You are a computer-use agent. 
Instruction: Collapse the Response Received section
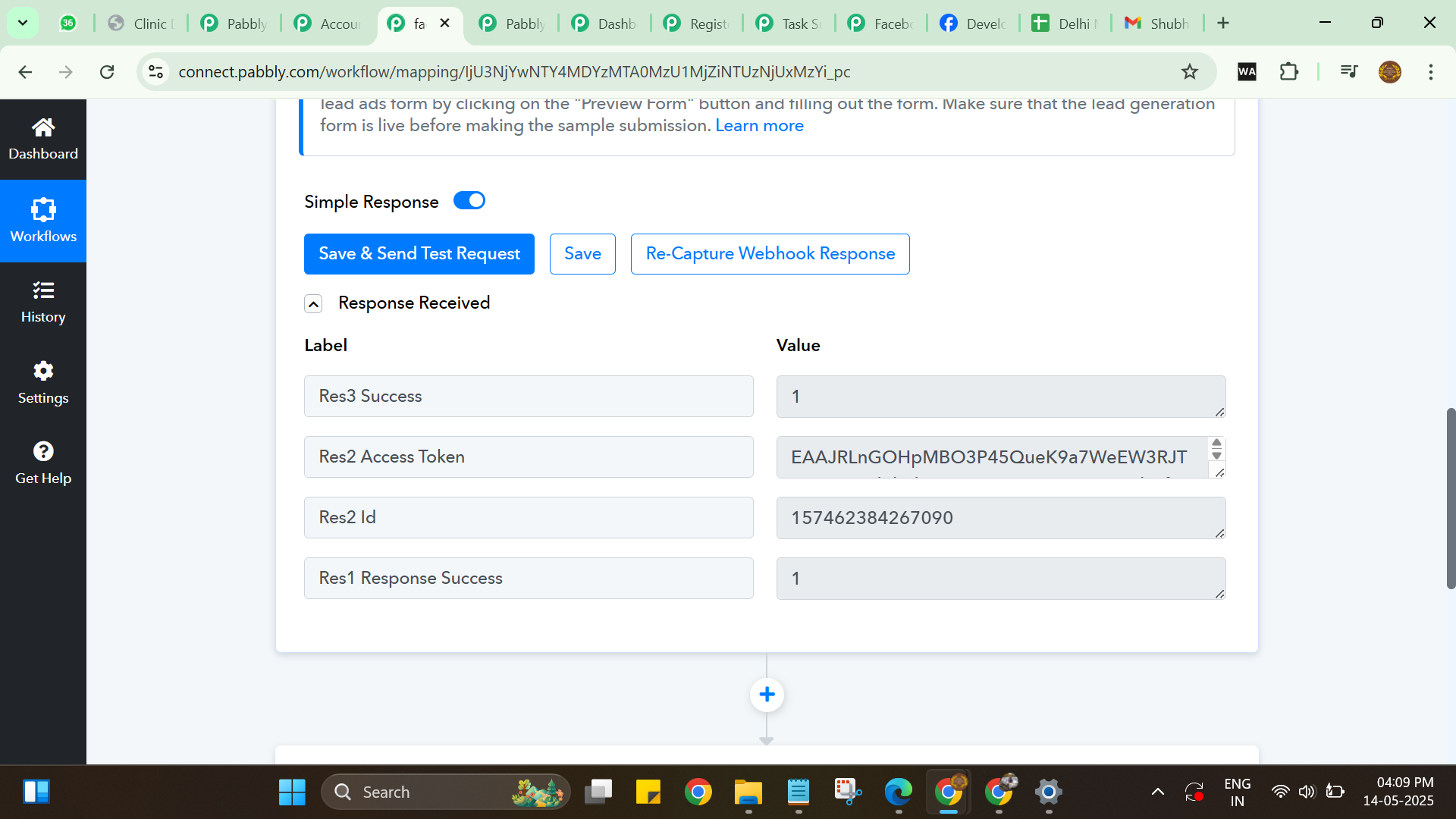click(x=313, y=303)
